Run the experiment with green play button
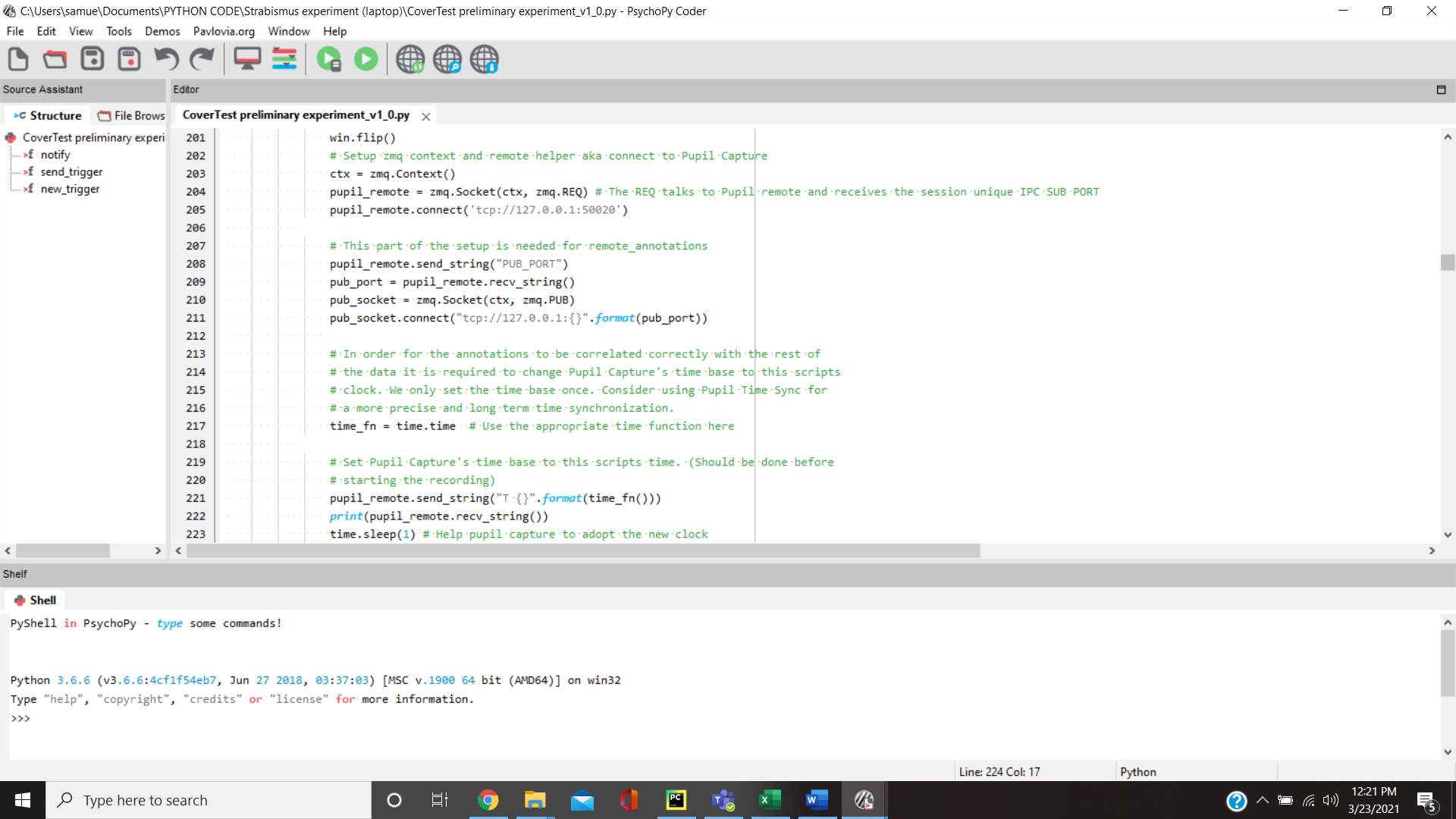The image size is (1456, 819). (366, 59)
